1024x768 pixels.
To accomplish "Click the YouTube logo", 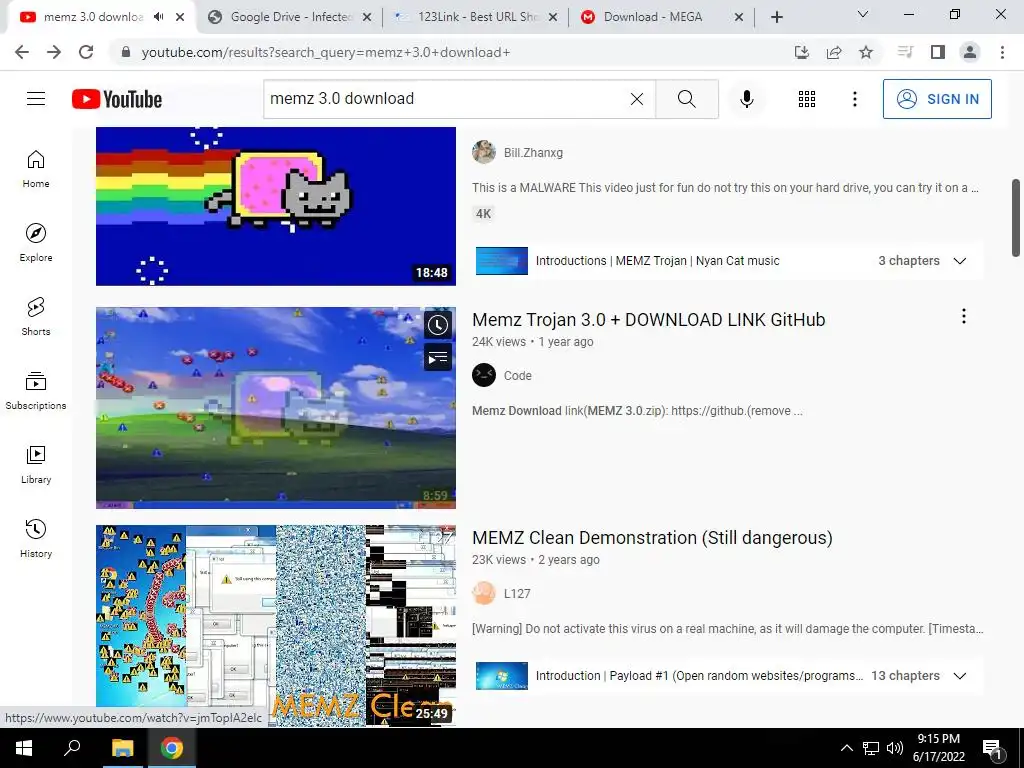I will (117, 99).
